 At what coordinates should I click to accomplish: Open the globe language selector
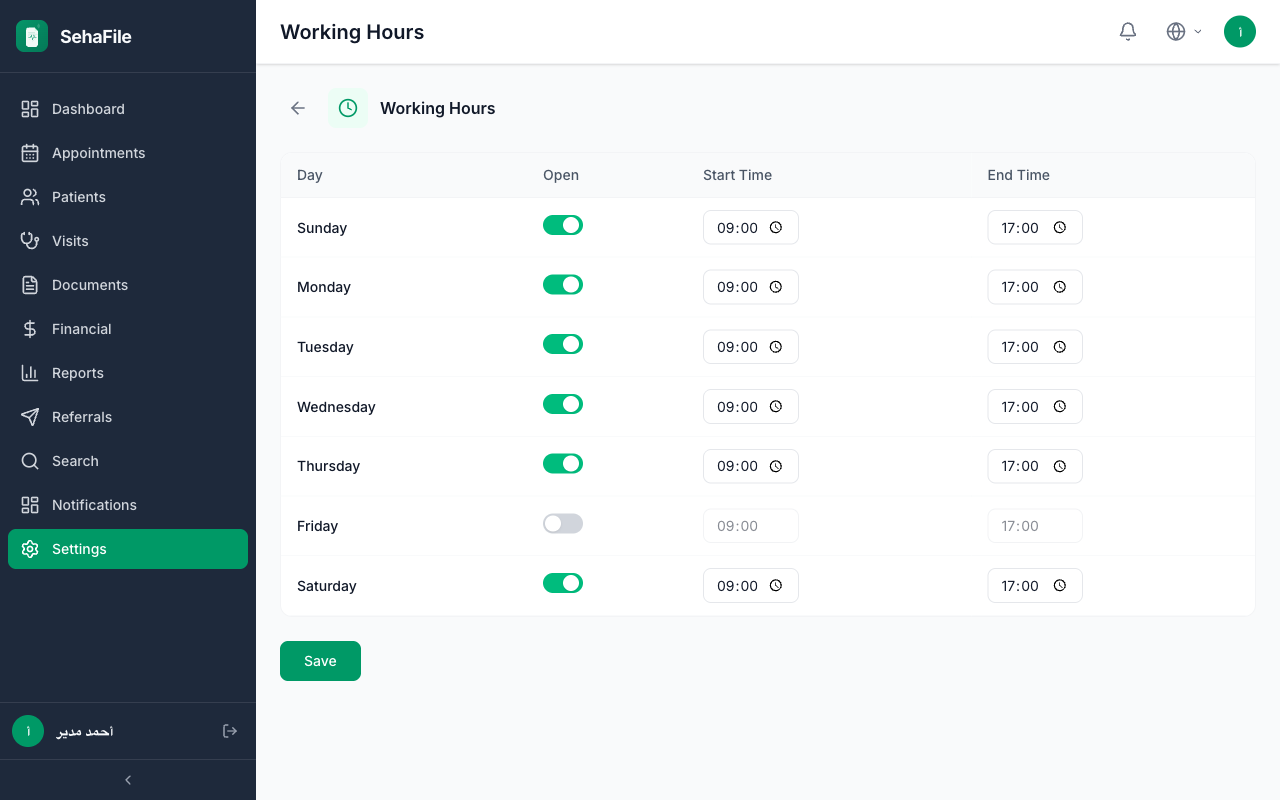tap(1184, 32)
